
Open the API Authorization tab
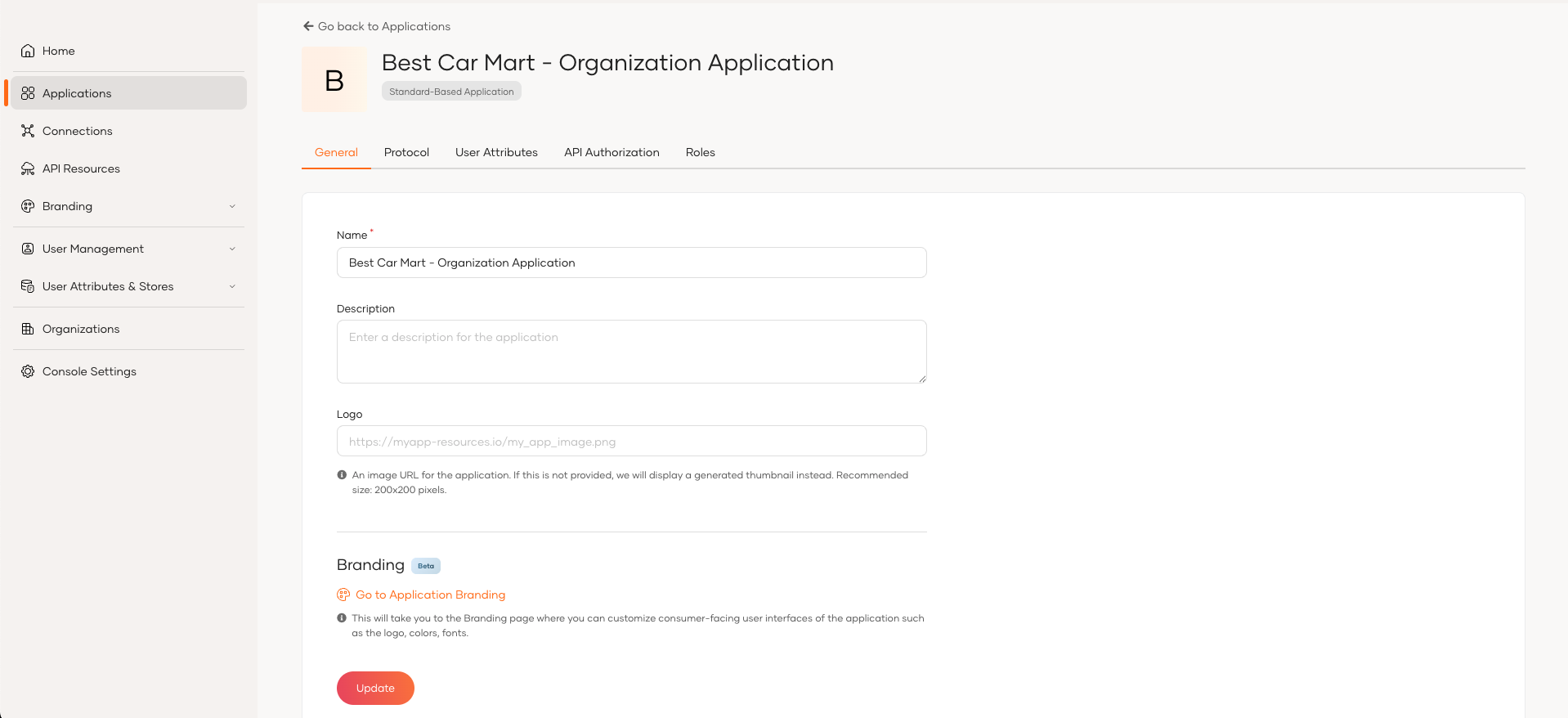pyautogui.click(x=612, y=152)
